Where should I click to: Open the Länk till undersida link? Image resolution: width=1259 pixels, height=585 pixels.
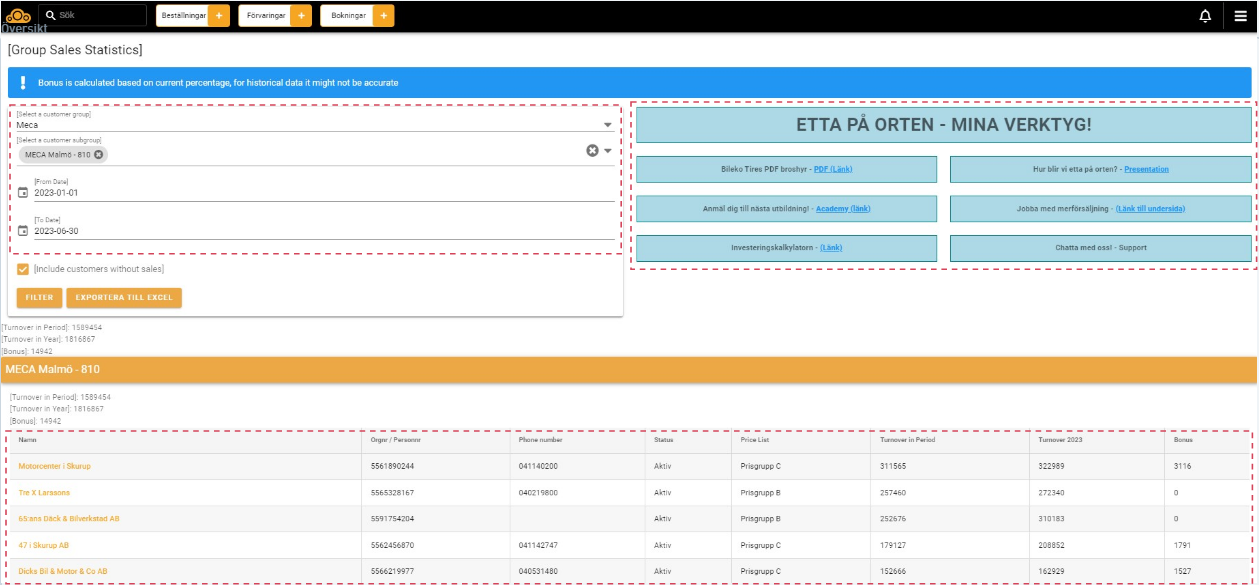(1150, 208)
